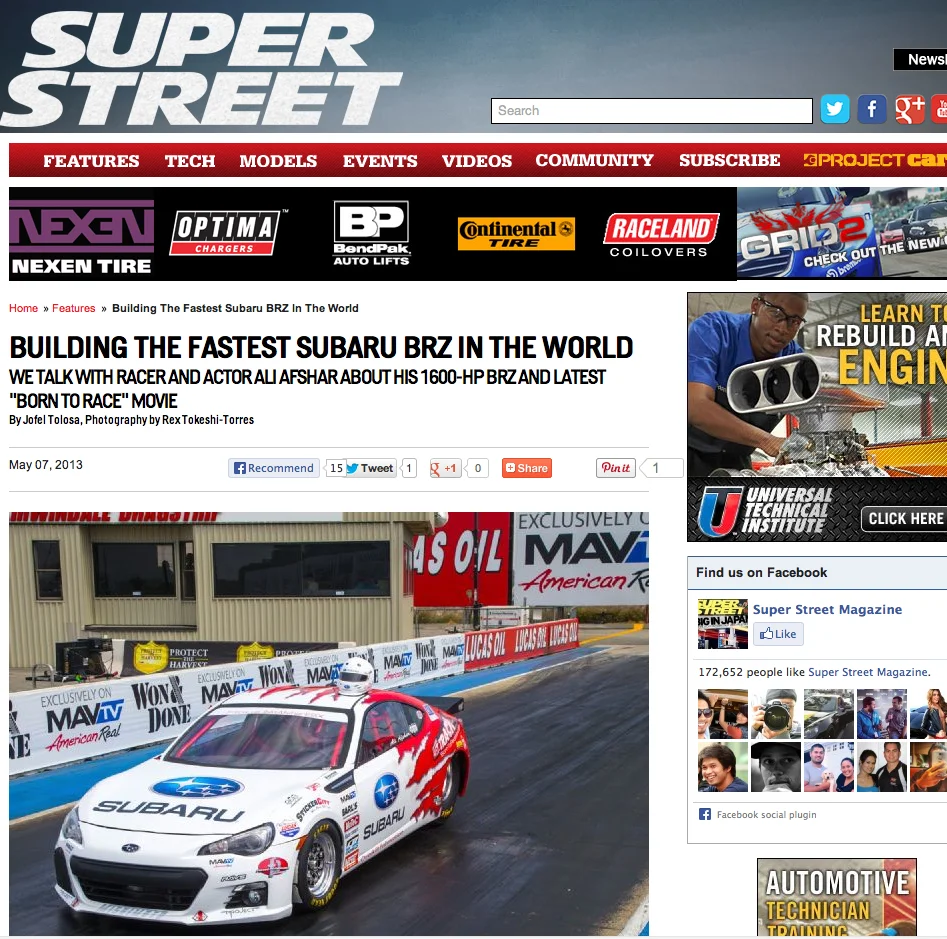The width and height of the screenshot is (947, 939).
Task: Open the Subaru BRZ dragstrip photo
Action: click(329, 724)
